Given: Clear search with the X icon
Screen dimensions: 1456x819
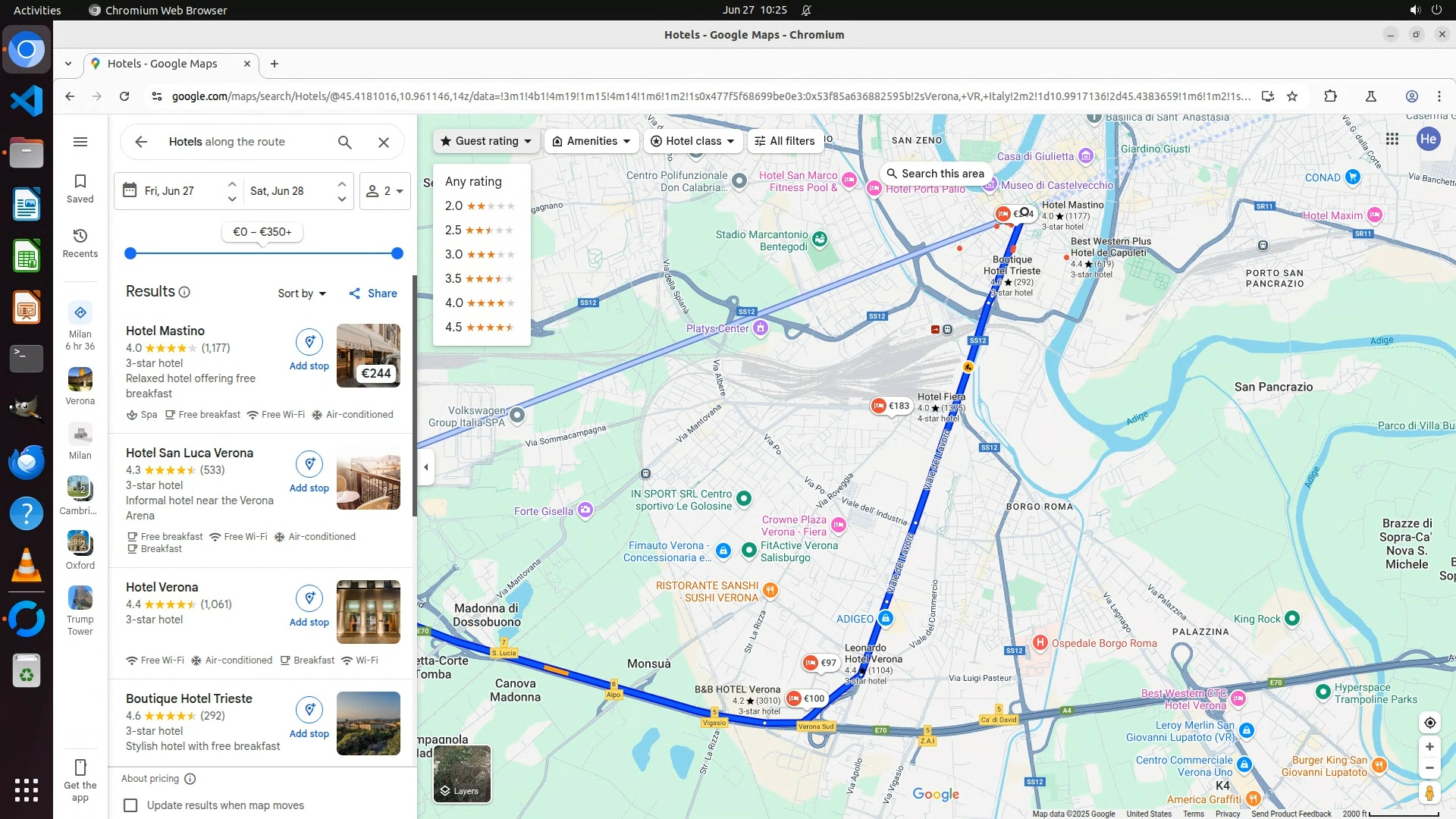Looking at the screenshot, I should 384,142.
